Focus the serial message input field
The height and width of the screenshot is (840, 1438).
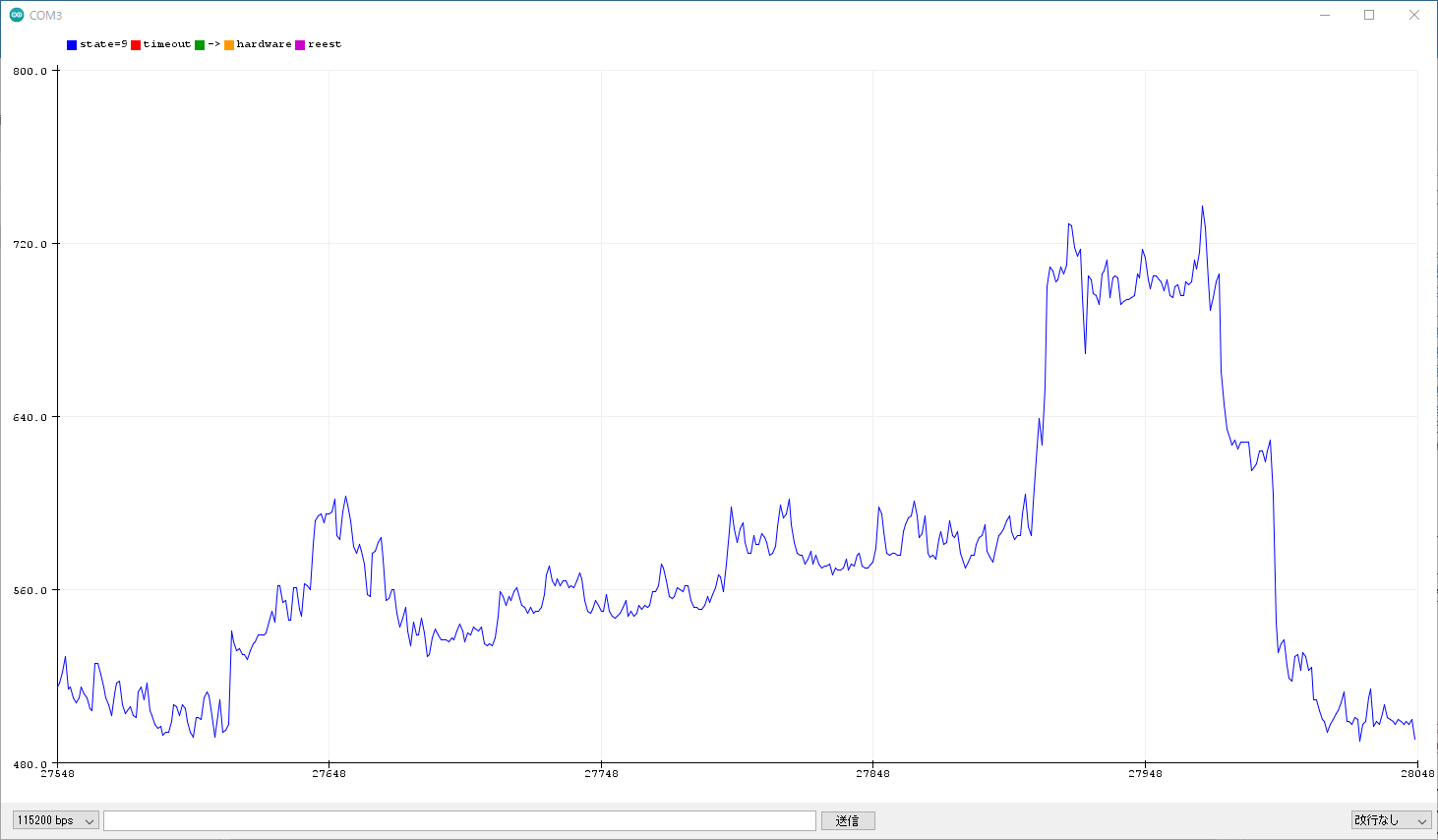[459, 820]
